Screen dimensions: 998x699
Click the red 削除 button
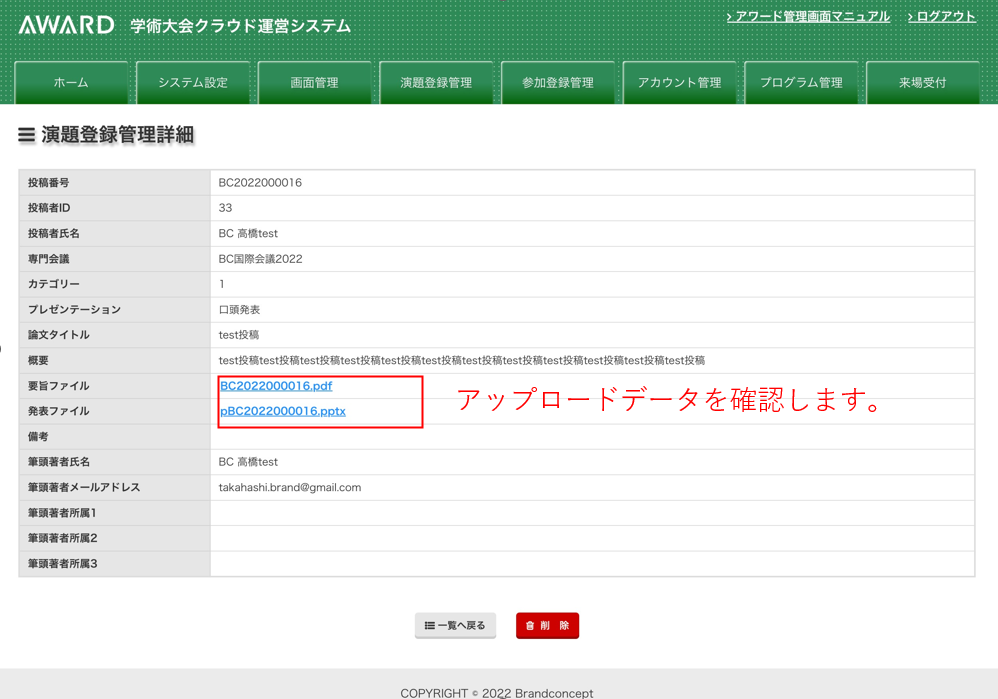[x=547, y=626]
